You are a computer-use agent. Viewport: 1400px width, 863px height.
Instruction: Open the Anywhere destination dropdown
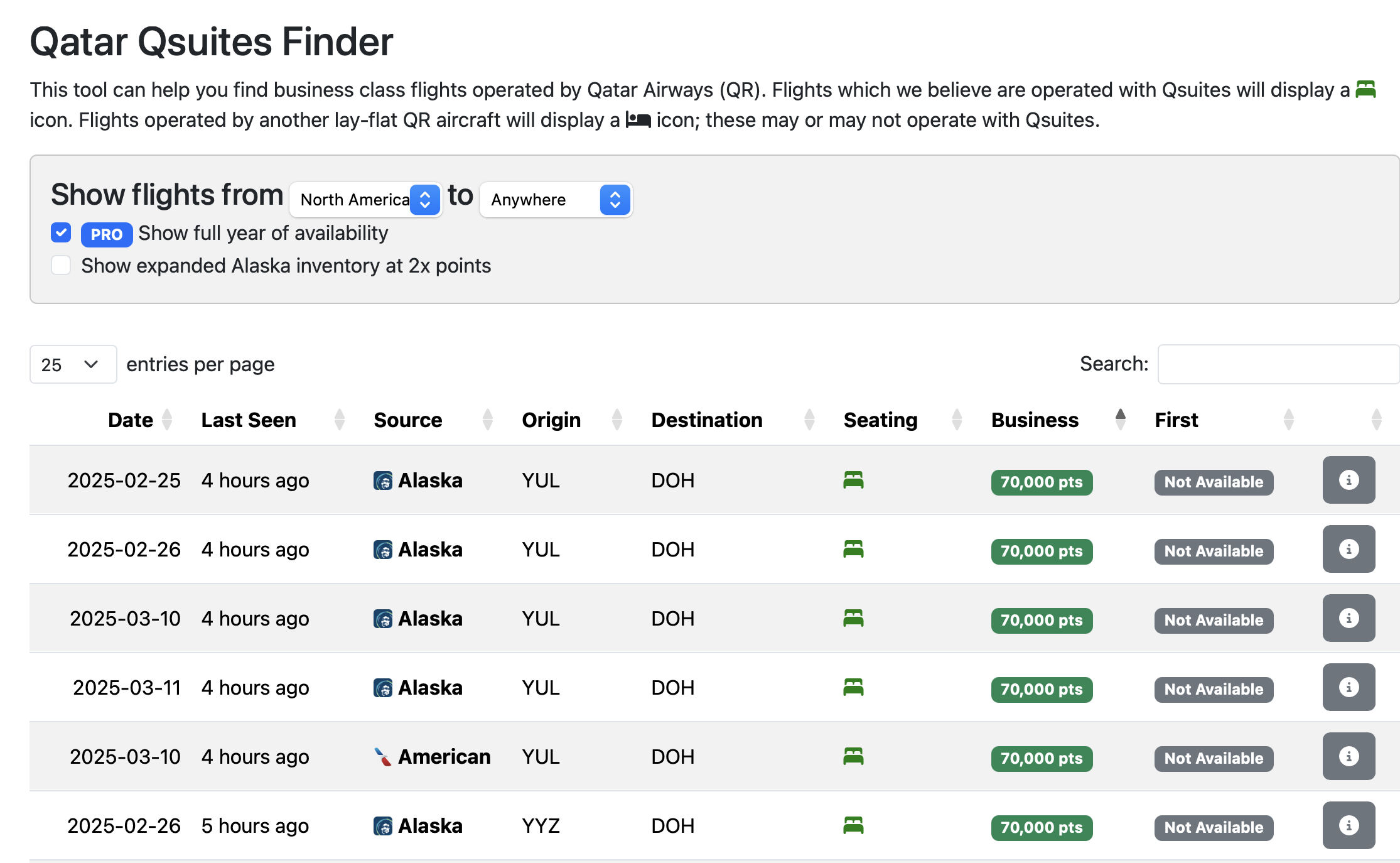556,200
